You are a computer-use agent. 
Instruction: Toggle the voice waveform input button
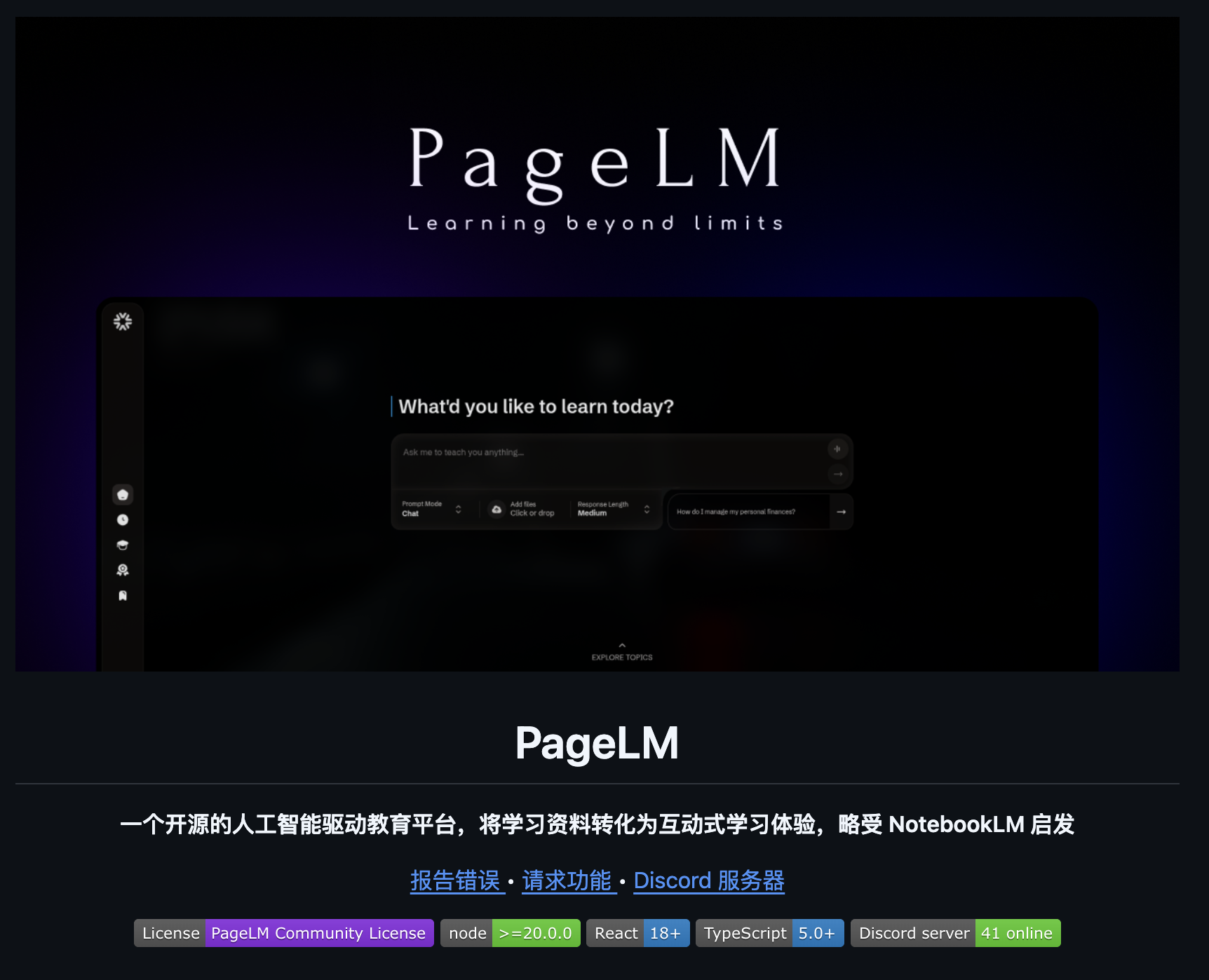(837, 449)
